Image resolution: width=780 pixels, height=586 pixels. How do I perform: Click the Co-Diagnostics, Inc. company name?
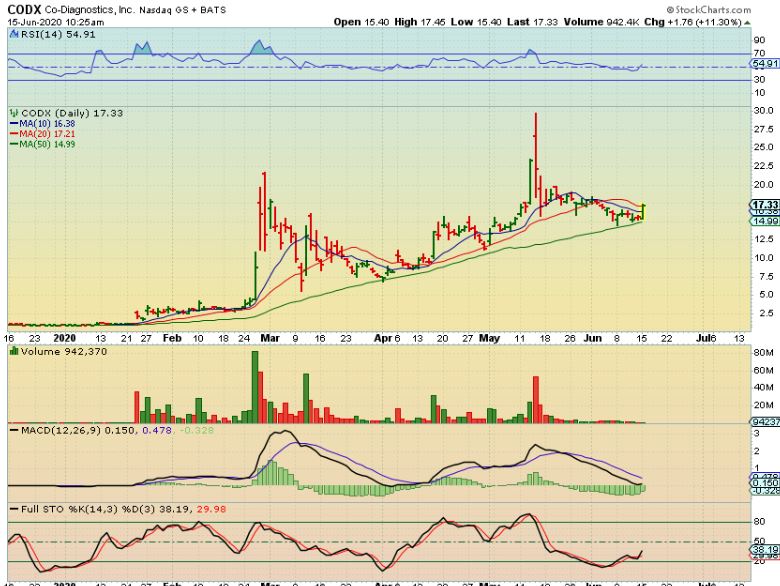coord(89,10)
